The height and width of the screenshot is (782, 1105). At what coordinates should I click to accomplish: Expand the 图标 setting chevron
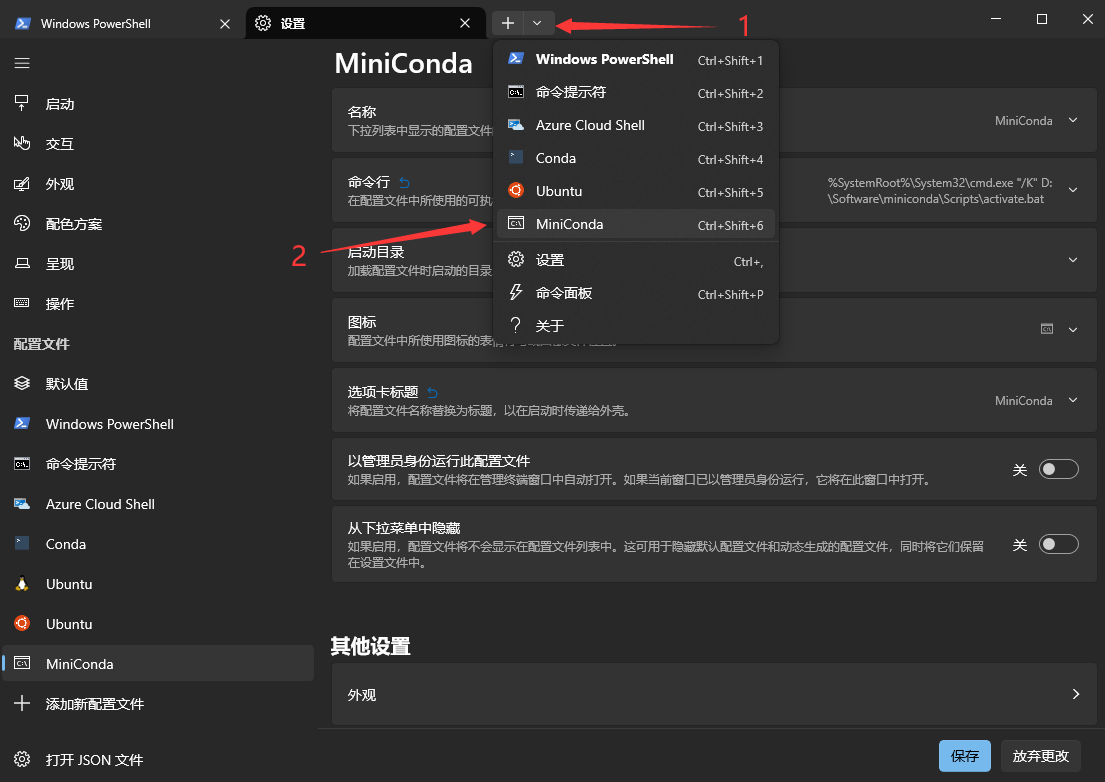[1073, 330]
